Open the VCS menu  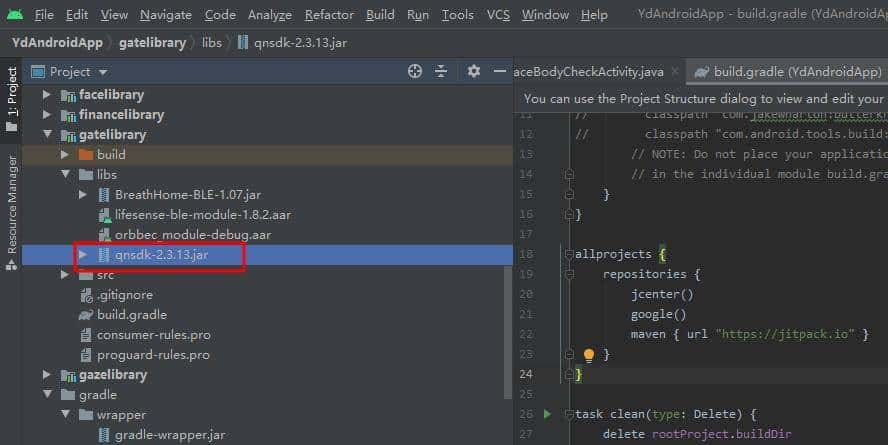(498, 15)
